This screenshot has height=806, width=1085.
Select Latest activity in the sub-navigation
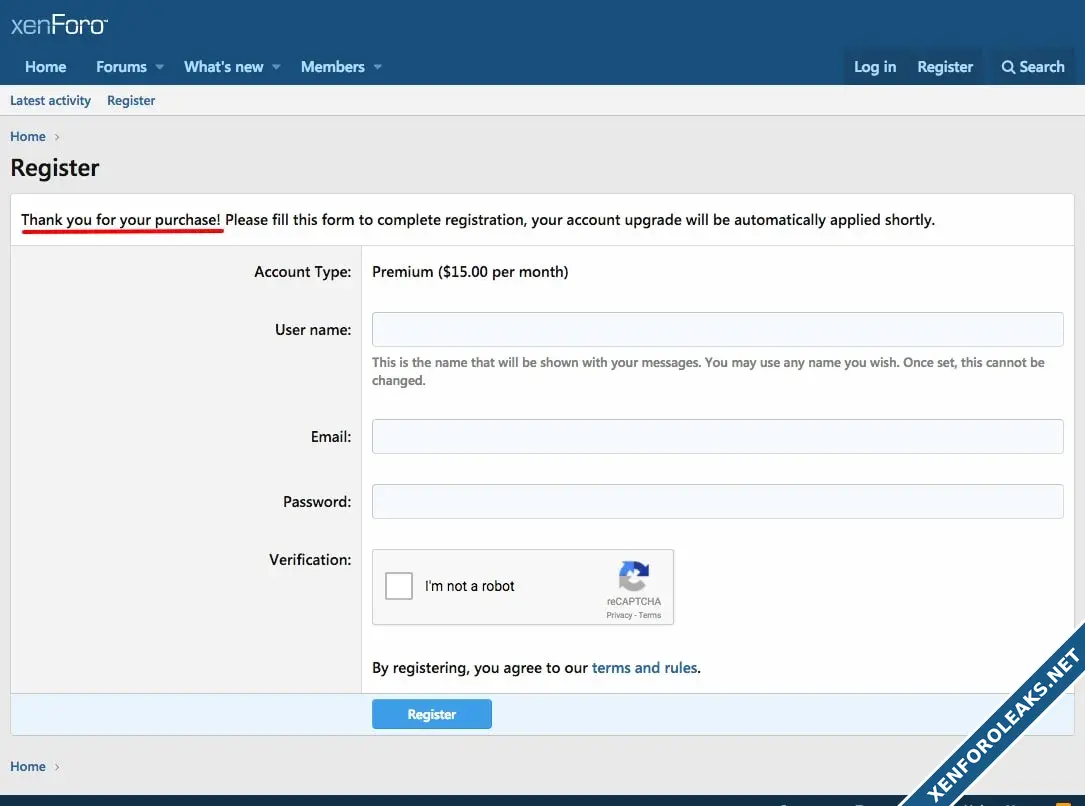click(x=50, y=101)
